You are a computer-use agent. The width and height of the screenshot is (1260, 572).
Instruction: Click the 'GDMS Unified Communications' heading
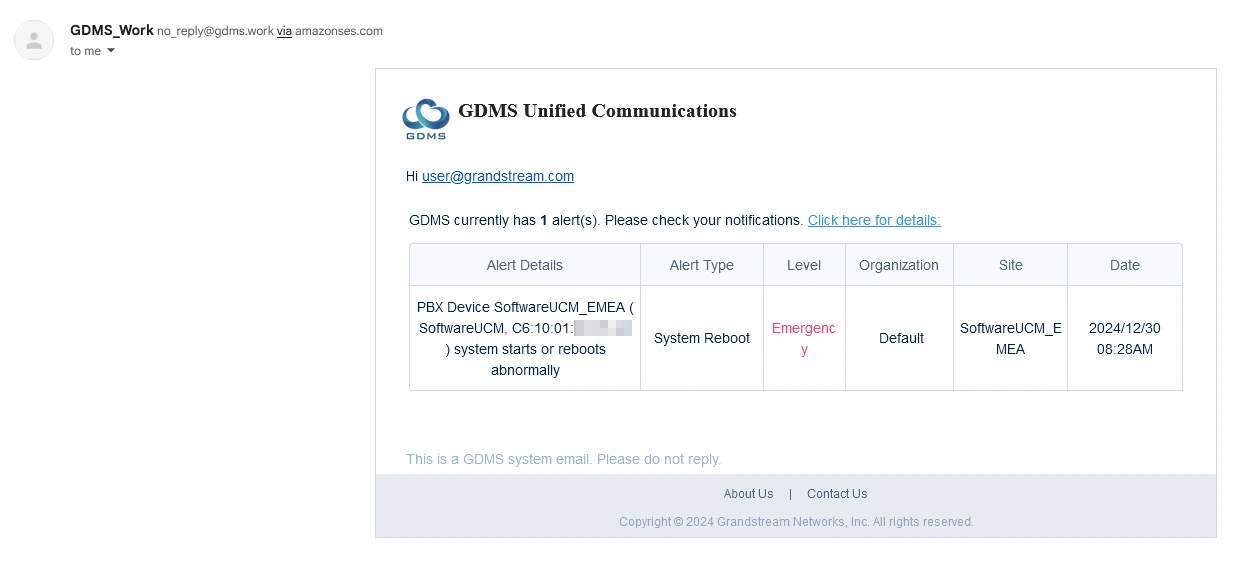coord(597,111)
